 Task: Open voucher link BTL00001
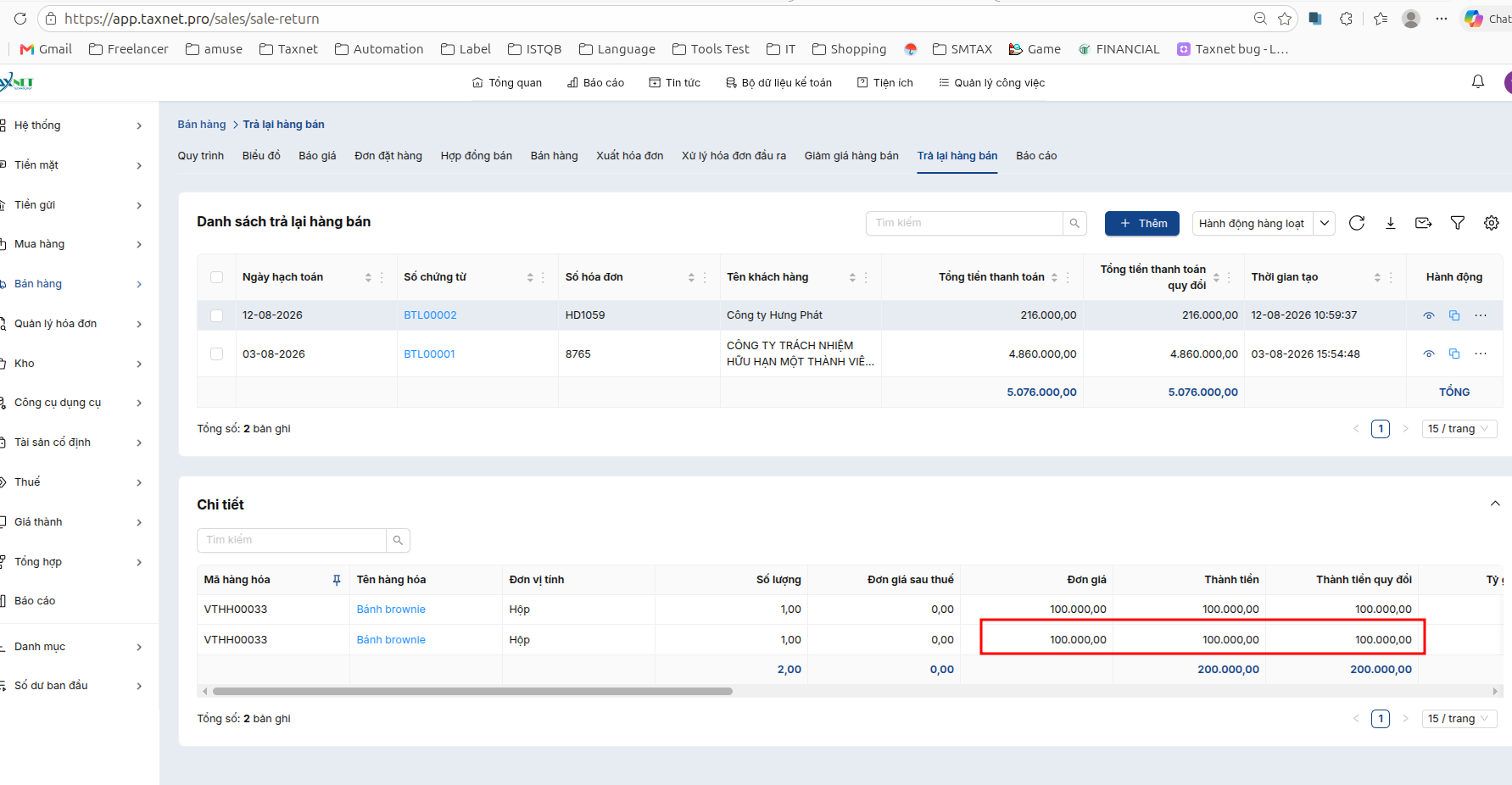click(x=429, y=354)
